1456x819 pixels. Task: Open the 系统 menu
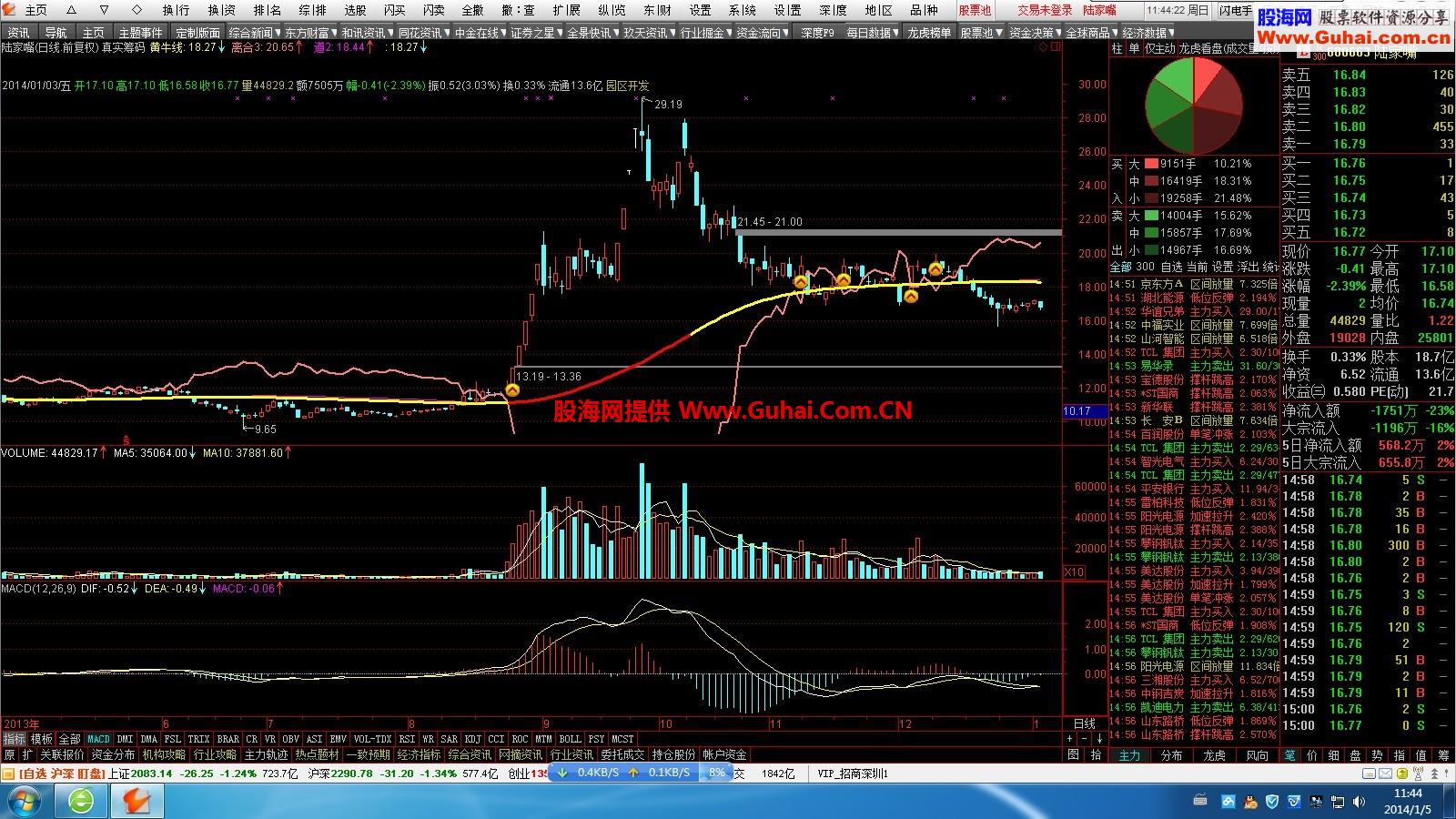(x=743, y=10)
